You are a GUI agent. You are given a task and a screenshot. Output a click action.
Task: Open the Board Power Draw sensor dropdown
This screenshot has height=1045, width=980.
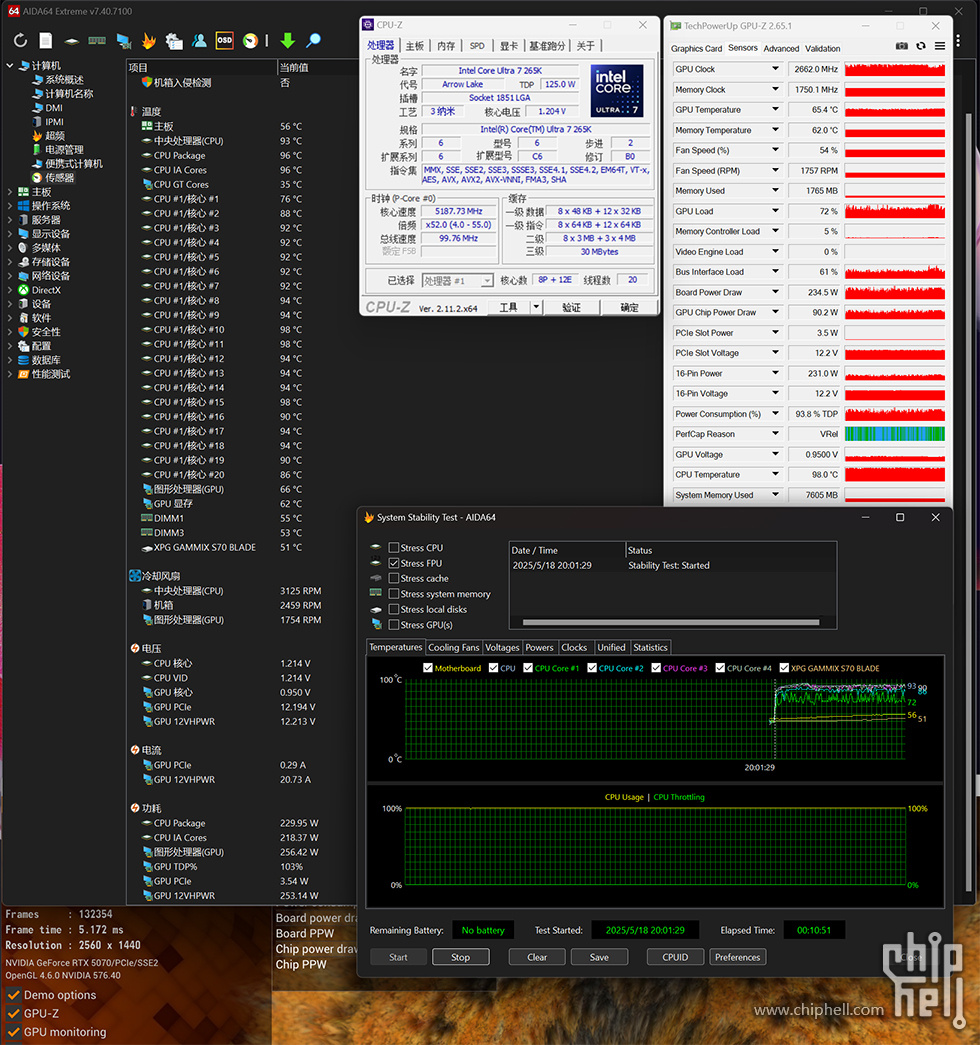(775, 292)
